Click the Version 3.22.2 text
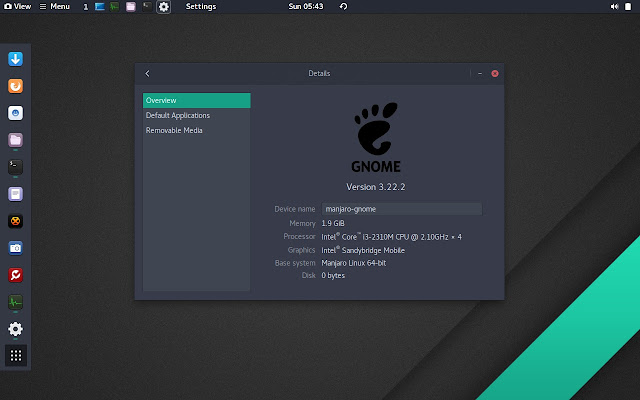This screenshot has width=640, height=400. coord(376,187)
